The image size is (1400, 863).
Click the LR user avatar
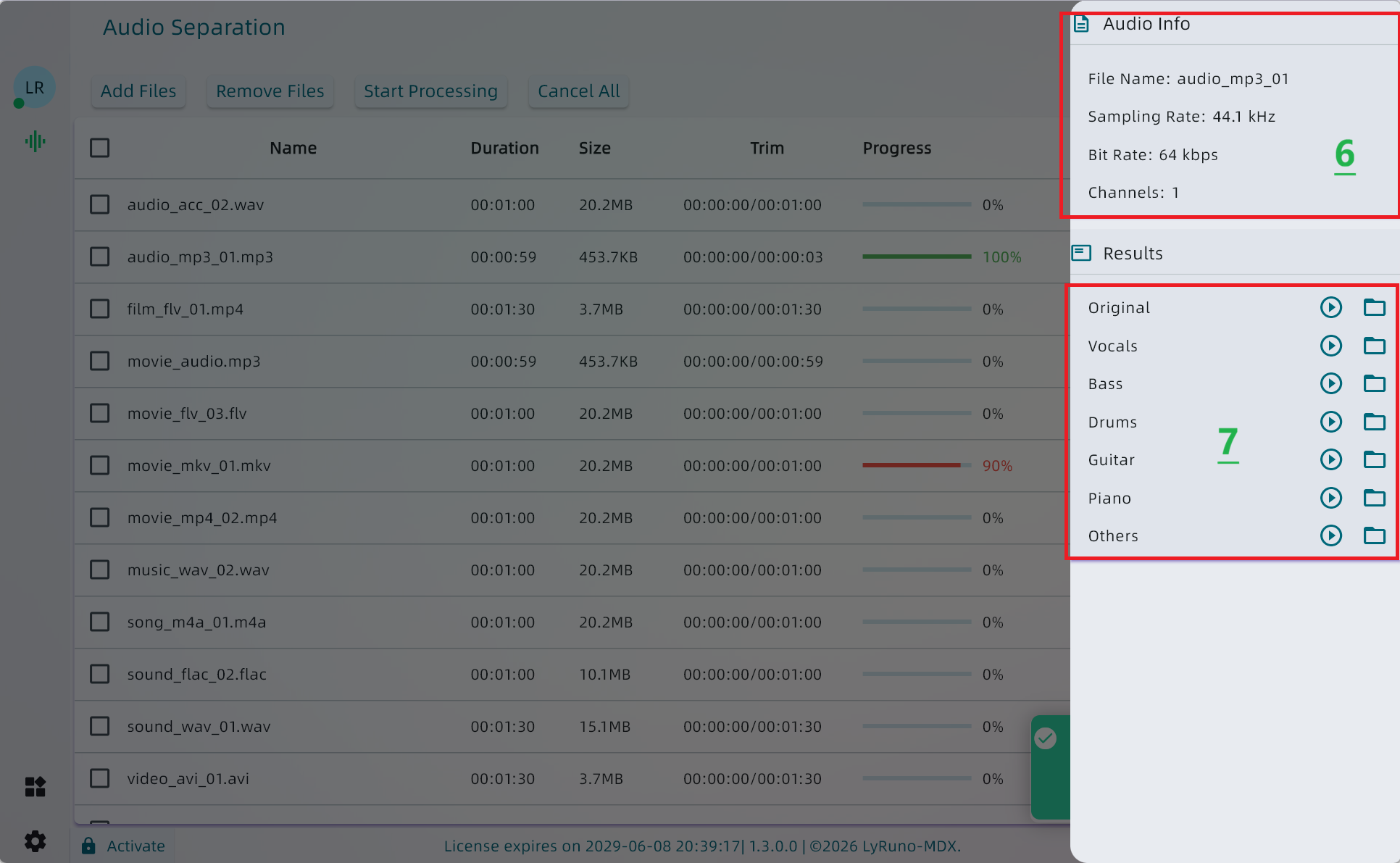[35, 88]
